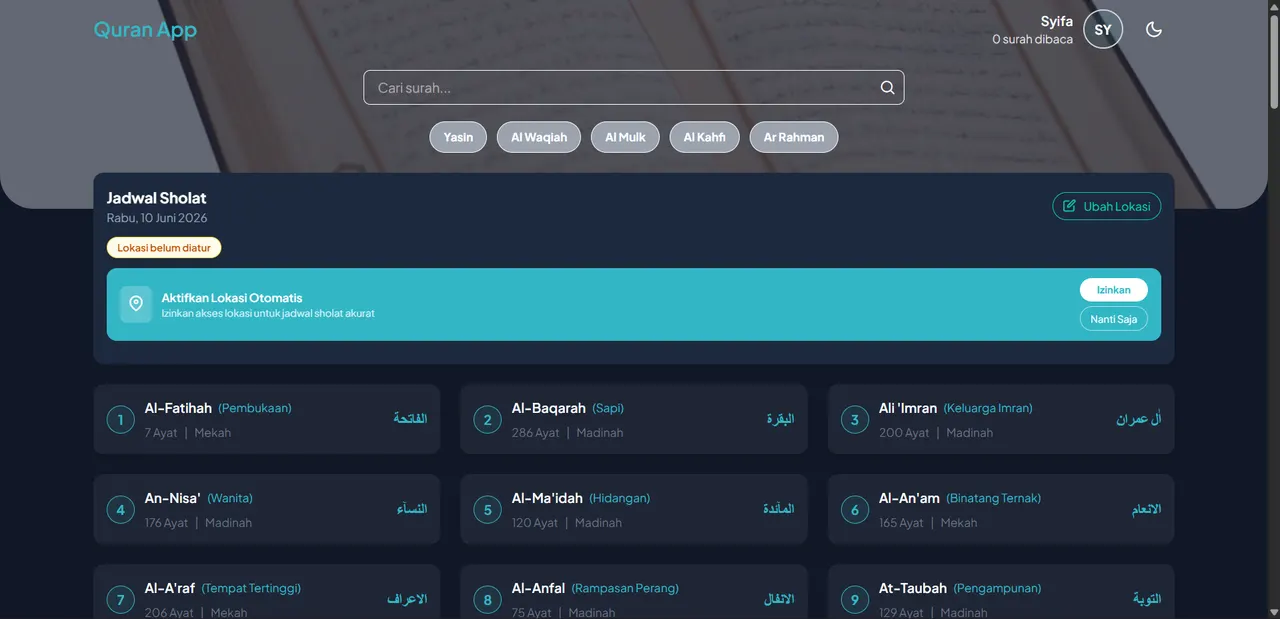Select the Al Mulk quick chip

[625, 137]
